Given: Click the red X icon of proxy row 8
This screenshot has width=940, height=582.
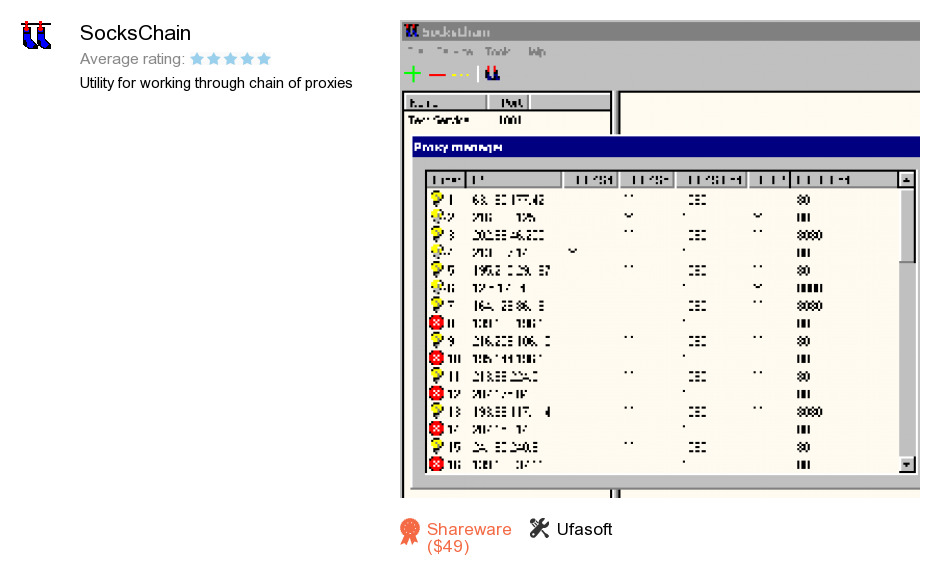Looking at the screenshot, I should point(436,323).
